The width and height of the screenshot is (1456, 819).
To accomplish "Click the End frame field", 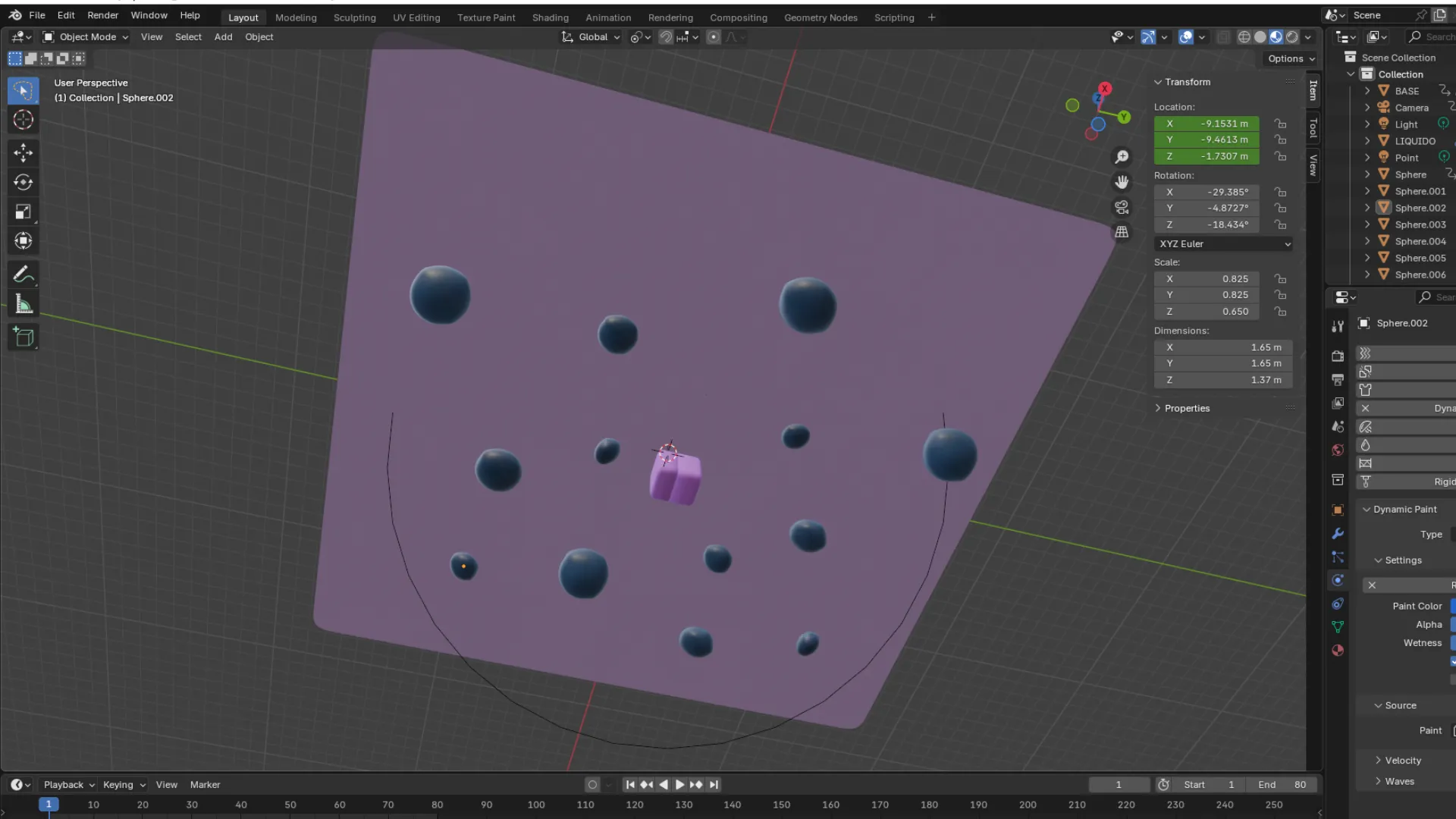I will coord(1282,785).
